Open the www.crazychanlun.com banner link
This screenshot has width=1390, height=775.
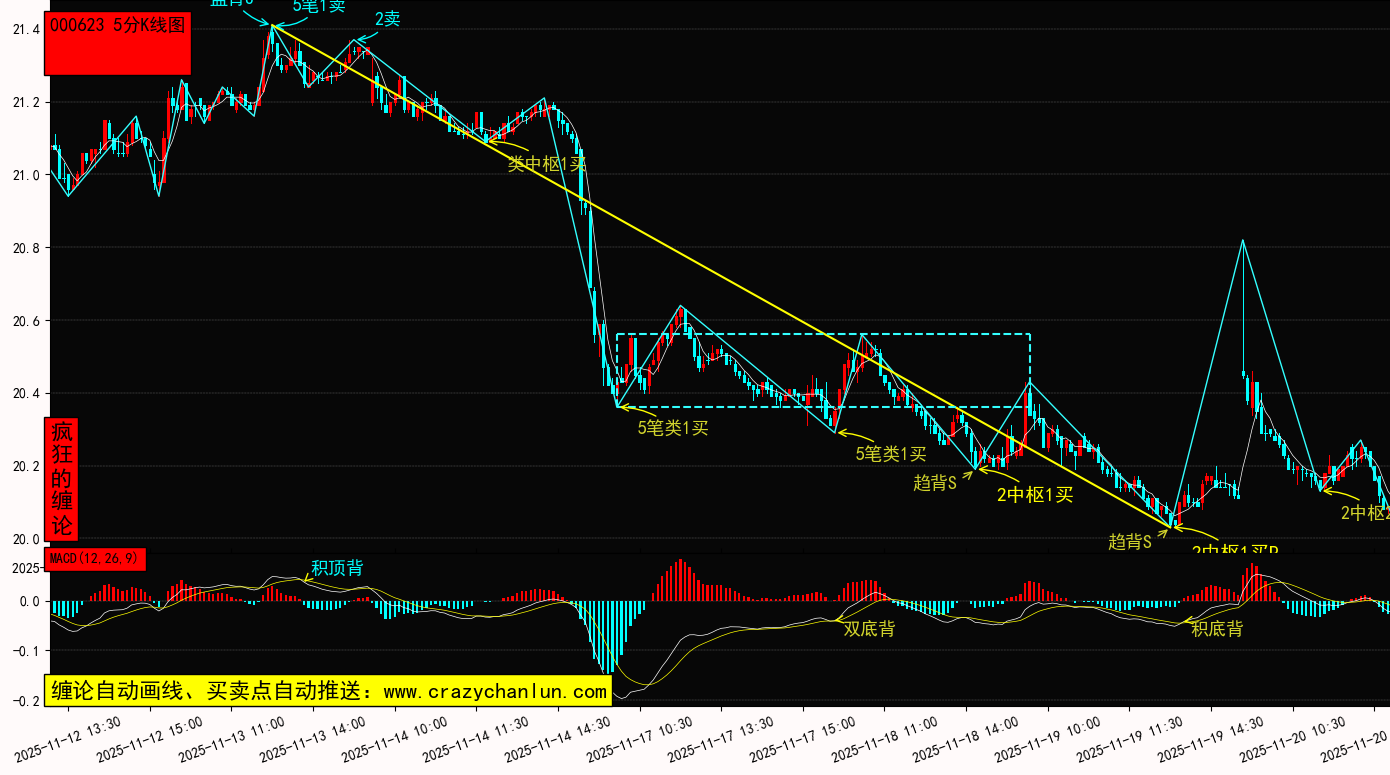(327, 691)
